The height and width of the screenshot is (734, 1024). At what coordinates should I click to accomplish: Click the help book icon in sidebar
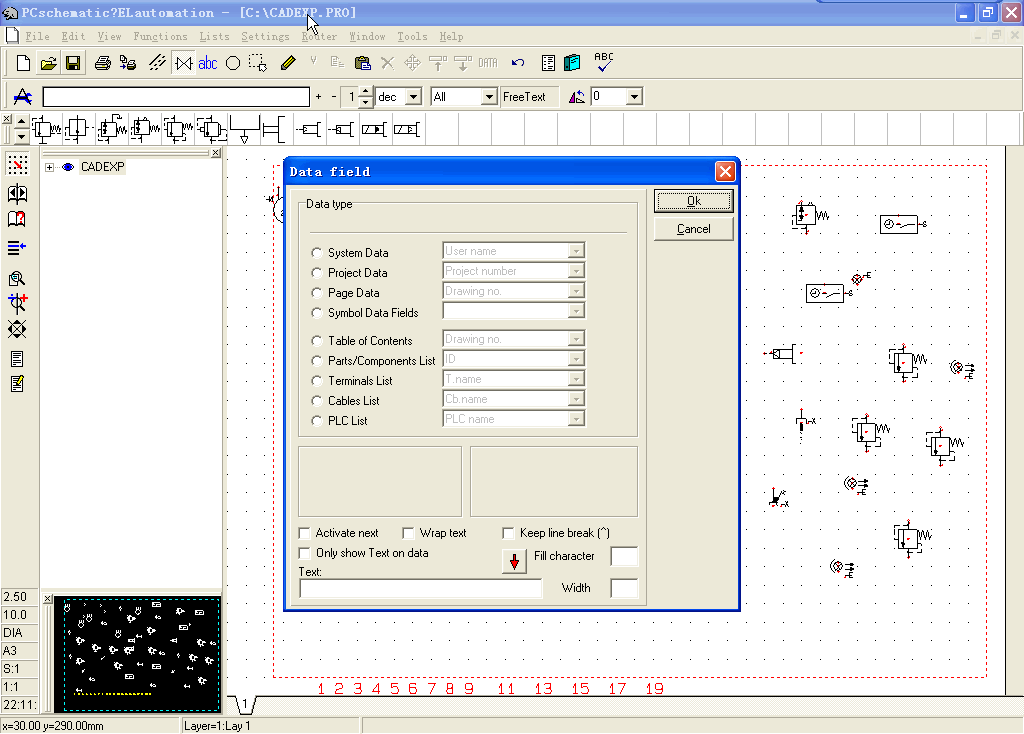coord(17,219)
